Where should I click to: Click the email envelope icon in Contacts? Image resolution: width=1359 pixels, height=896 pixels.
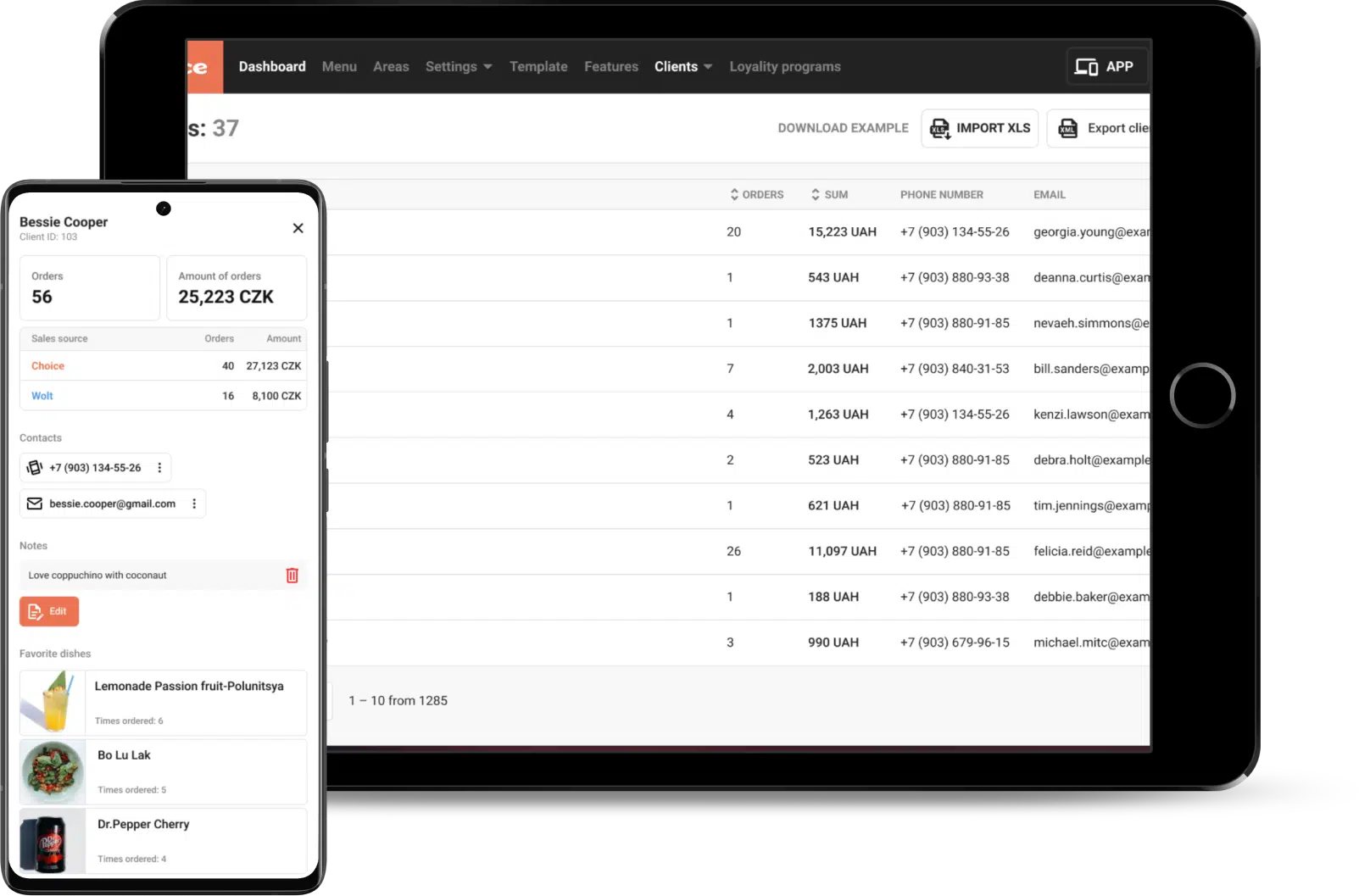[x=34, y=503]
